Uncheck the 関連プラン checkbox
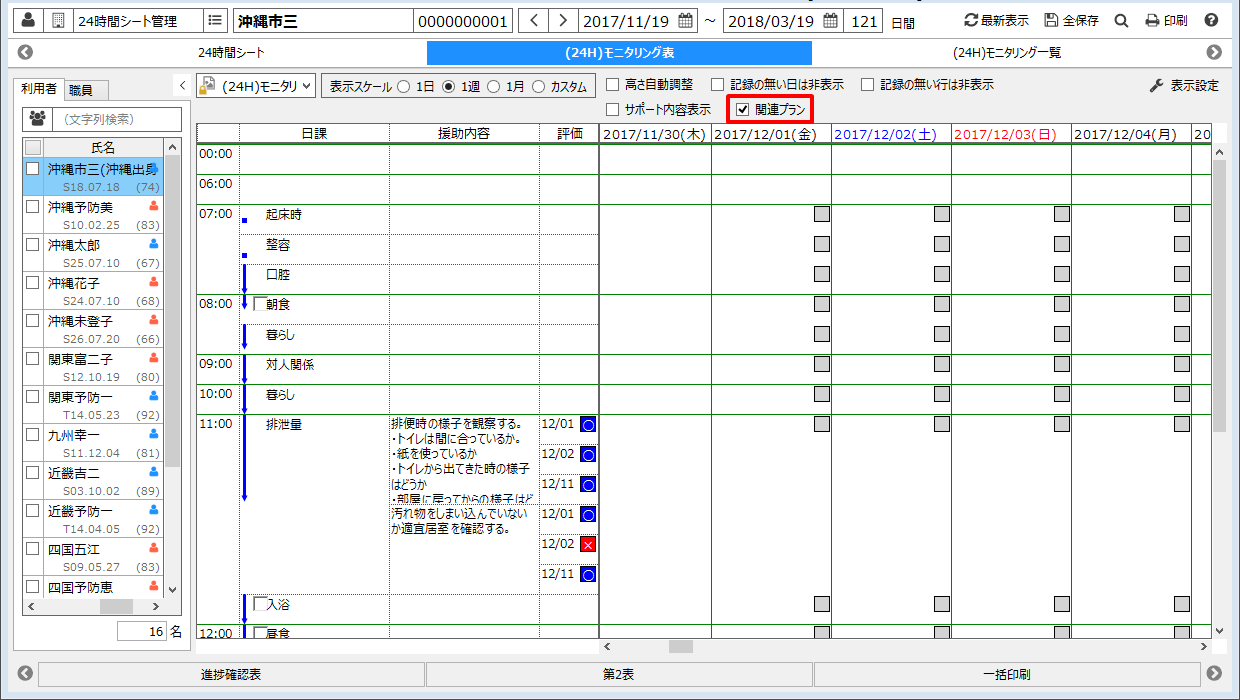1240x700 pixels. click(x=742, y=109)
